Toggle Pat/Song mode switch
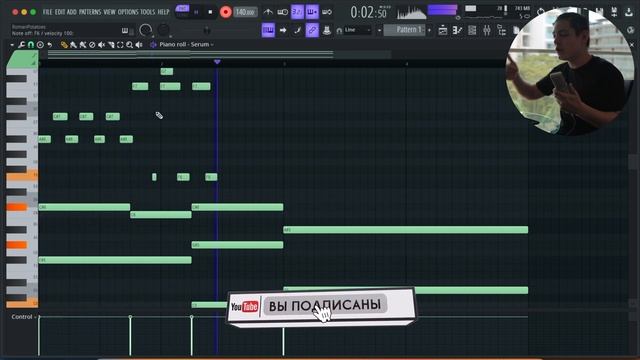The image size is (640, 360). (182, 12)
